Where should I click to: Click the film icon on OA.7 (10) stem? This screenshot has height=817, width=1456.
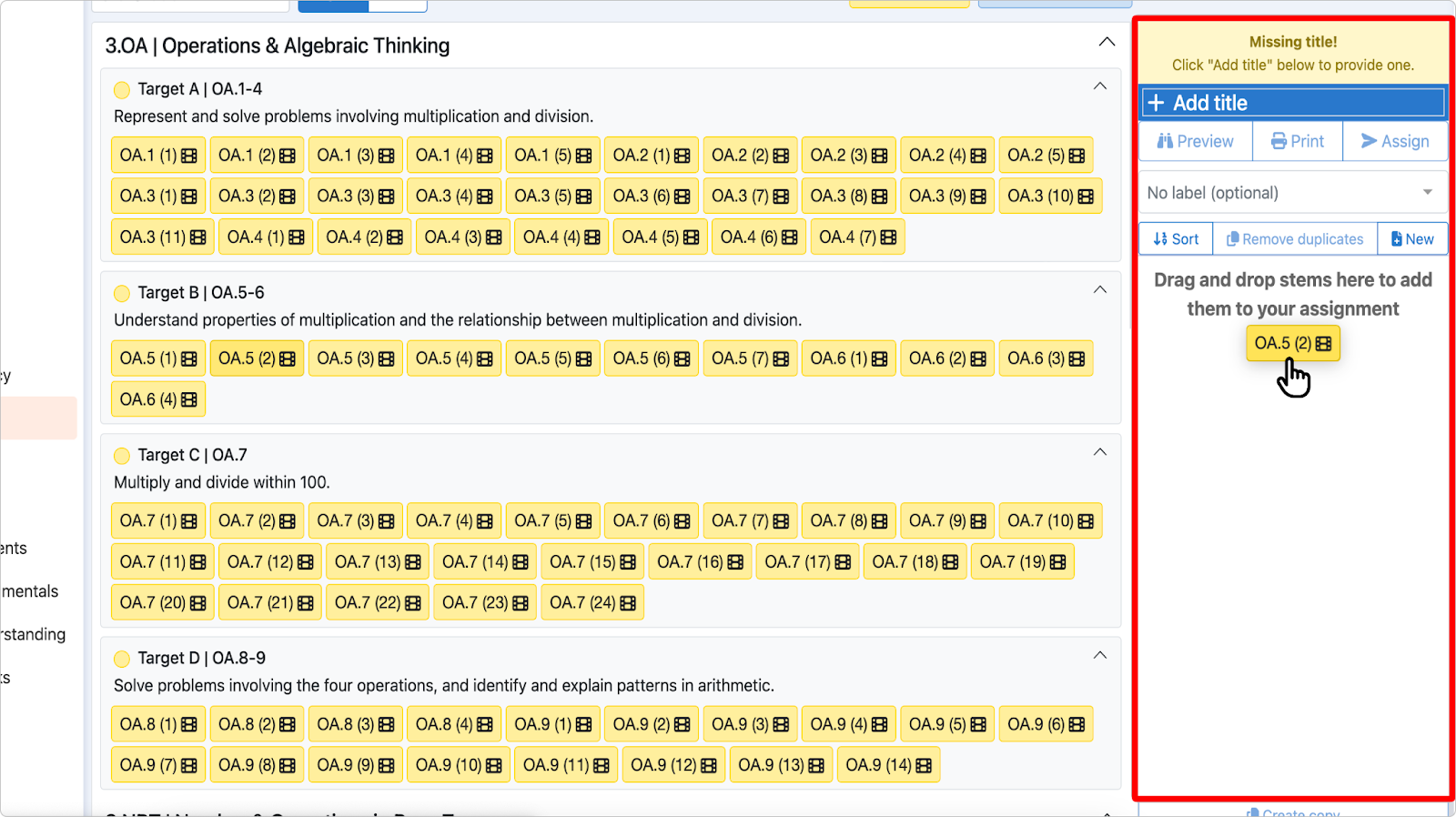(1086, 521)
